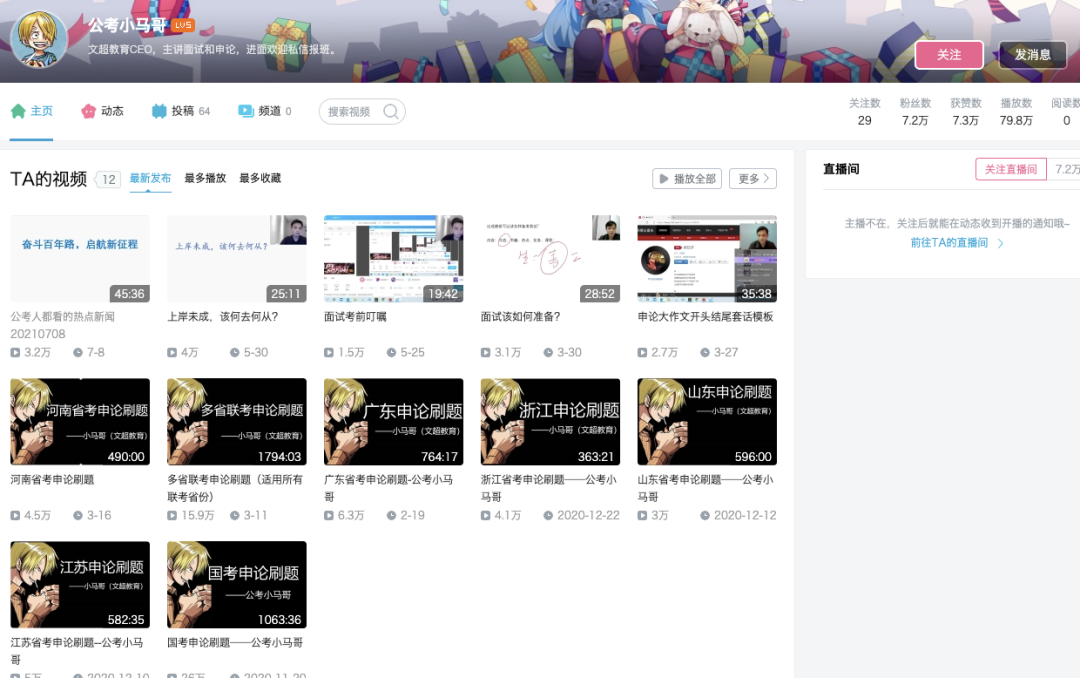1080x678 pixels.
Task: Open the 江苏申论刷题 thumbnail
Action: pos(80,584)
